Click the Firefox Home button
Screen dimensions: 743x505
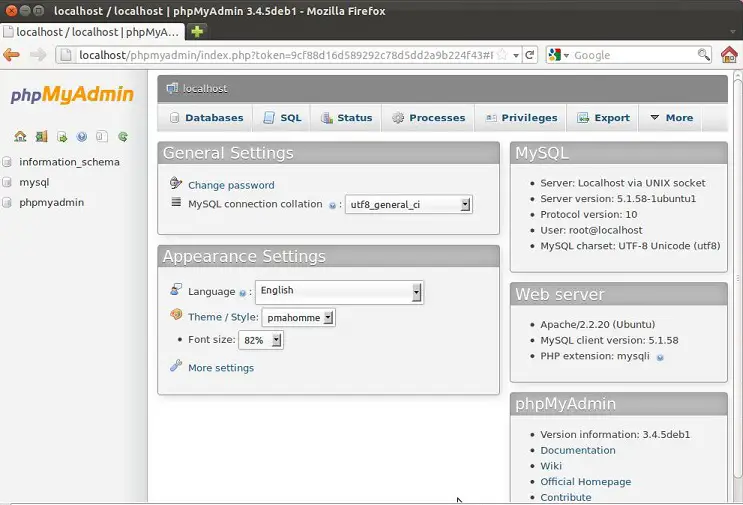coord(729,55)
